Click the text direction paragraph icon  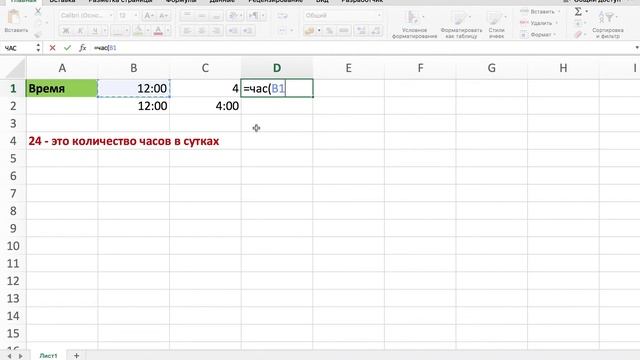[x=253, y=16]
